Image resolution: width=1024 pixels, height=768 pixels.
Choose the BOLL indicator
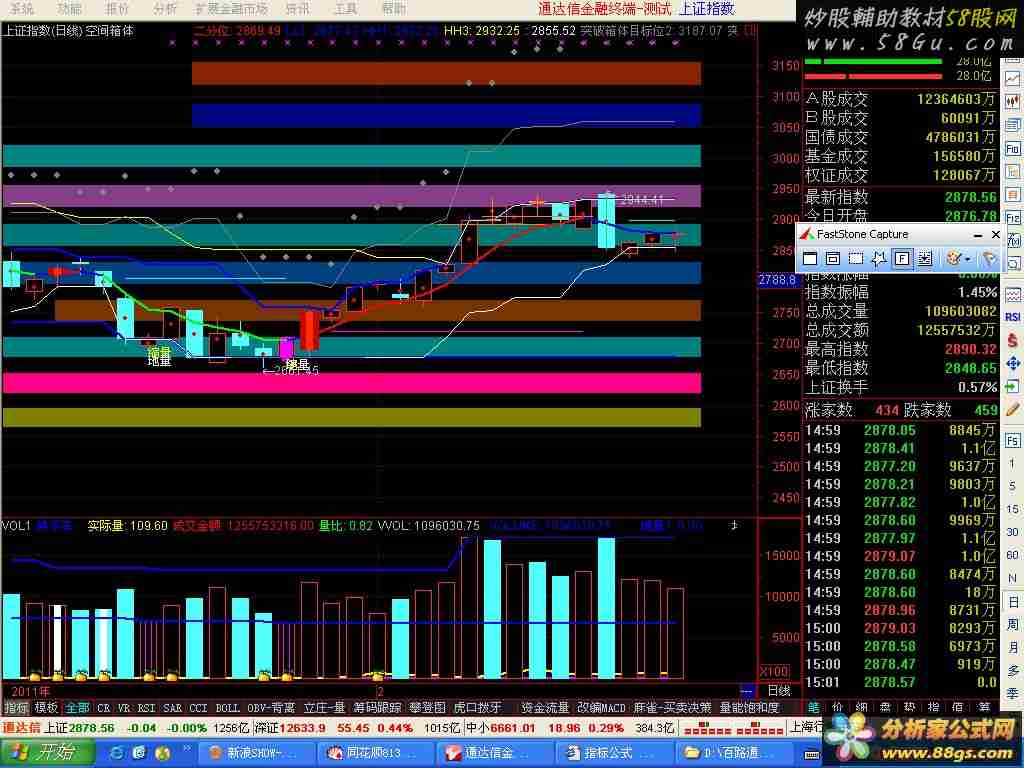228,707
